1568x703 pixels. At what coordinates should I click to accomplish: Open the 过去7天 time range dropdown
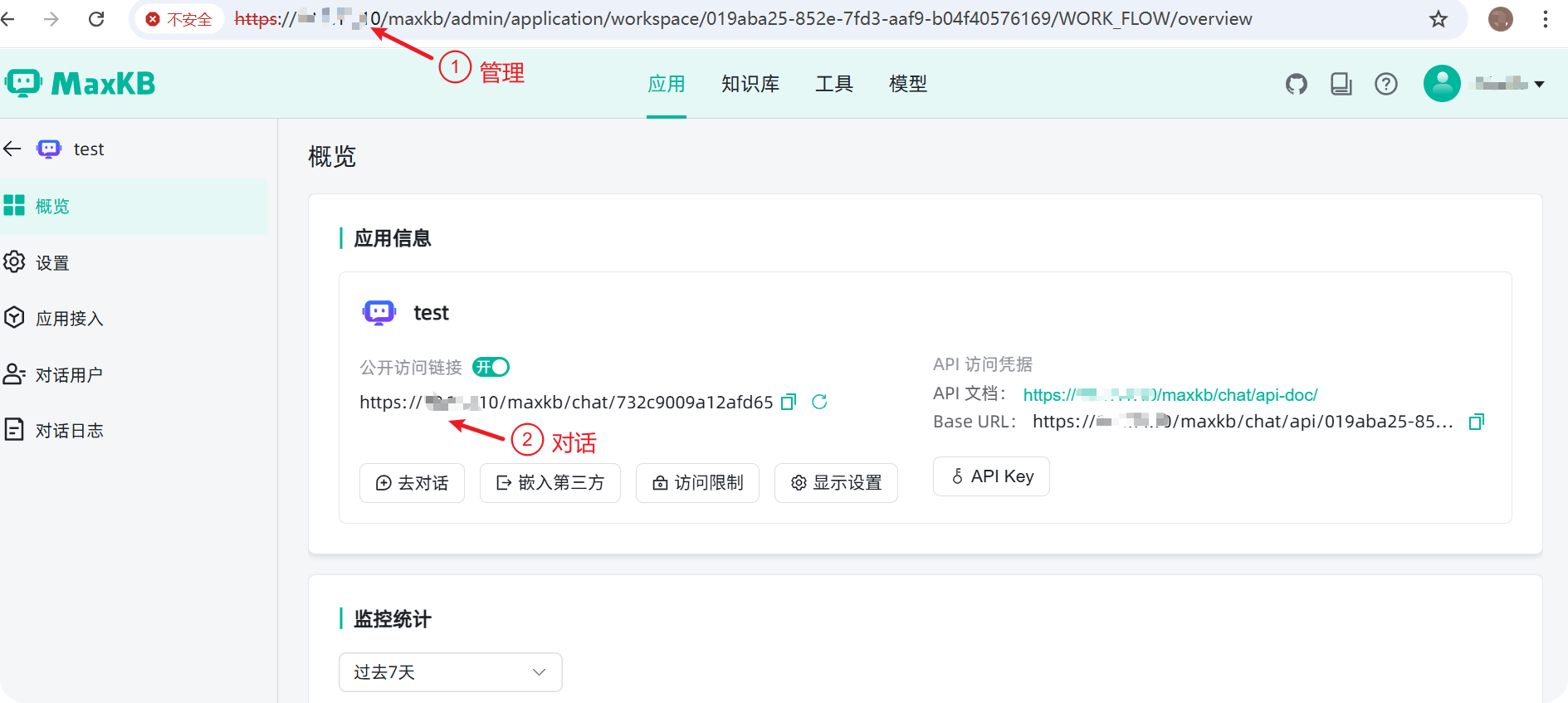pos(450,672)
